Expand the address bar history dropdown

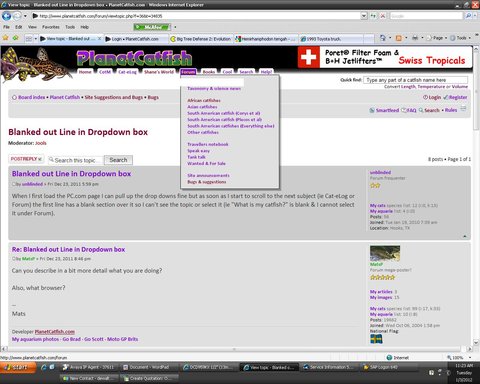point(364,16)
